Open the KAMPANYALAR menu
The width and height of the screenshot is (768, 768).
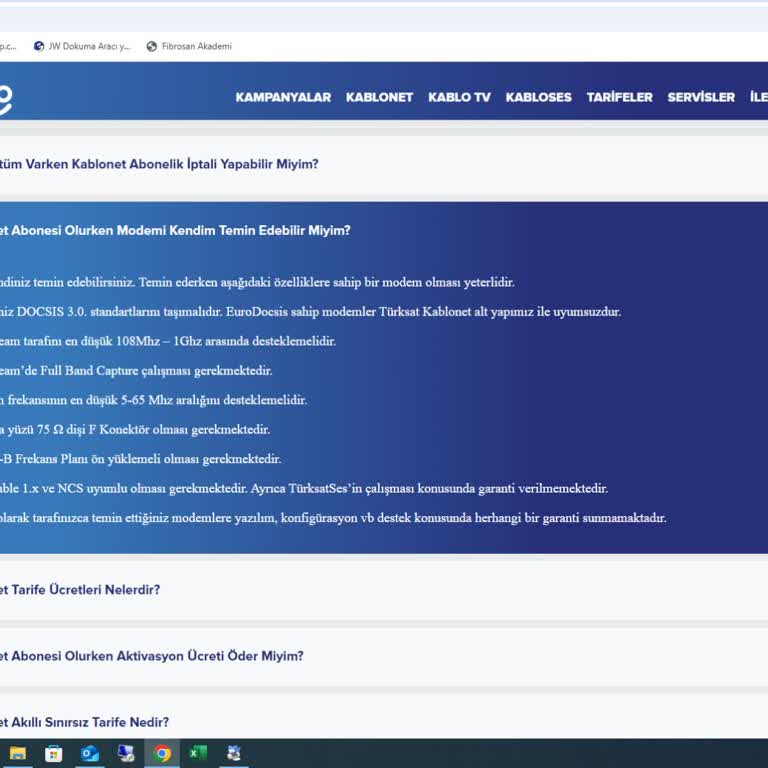coord(283,97)
